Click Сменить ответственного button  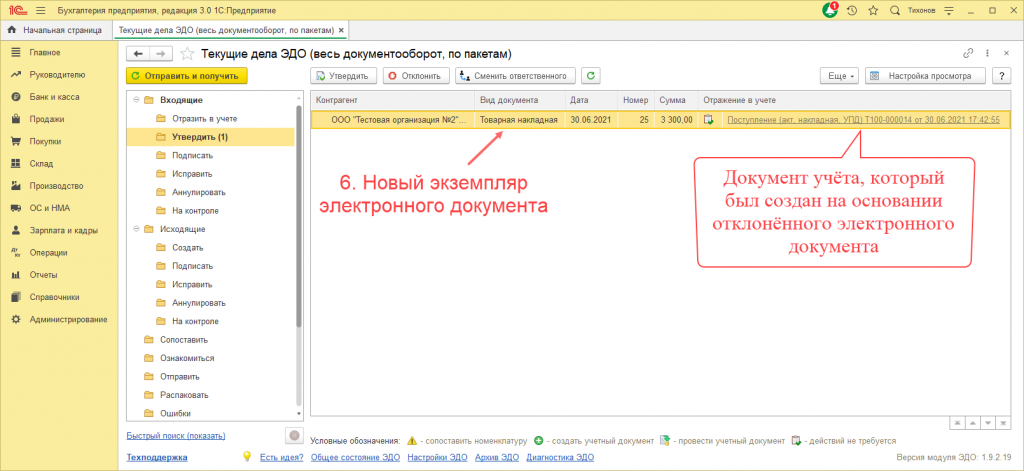[x=516, y=76]
